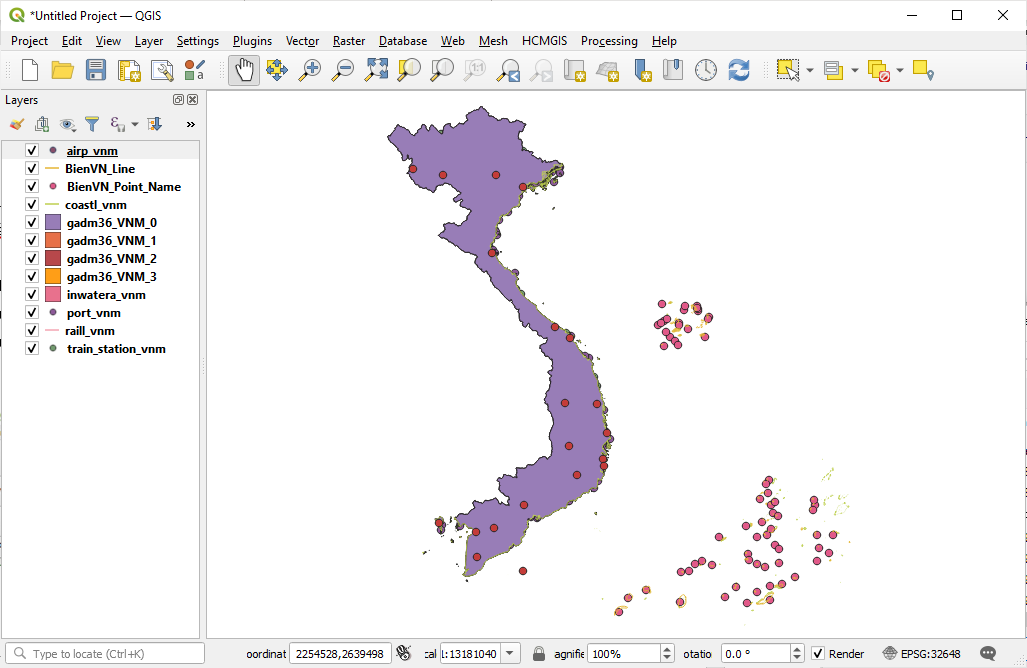Viewport: 1027px width, 668px height.
Task: Open the Layout Manager icon
Action: point(162,70)
